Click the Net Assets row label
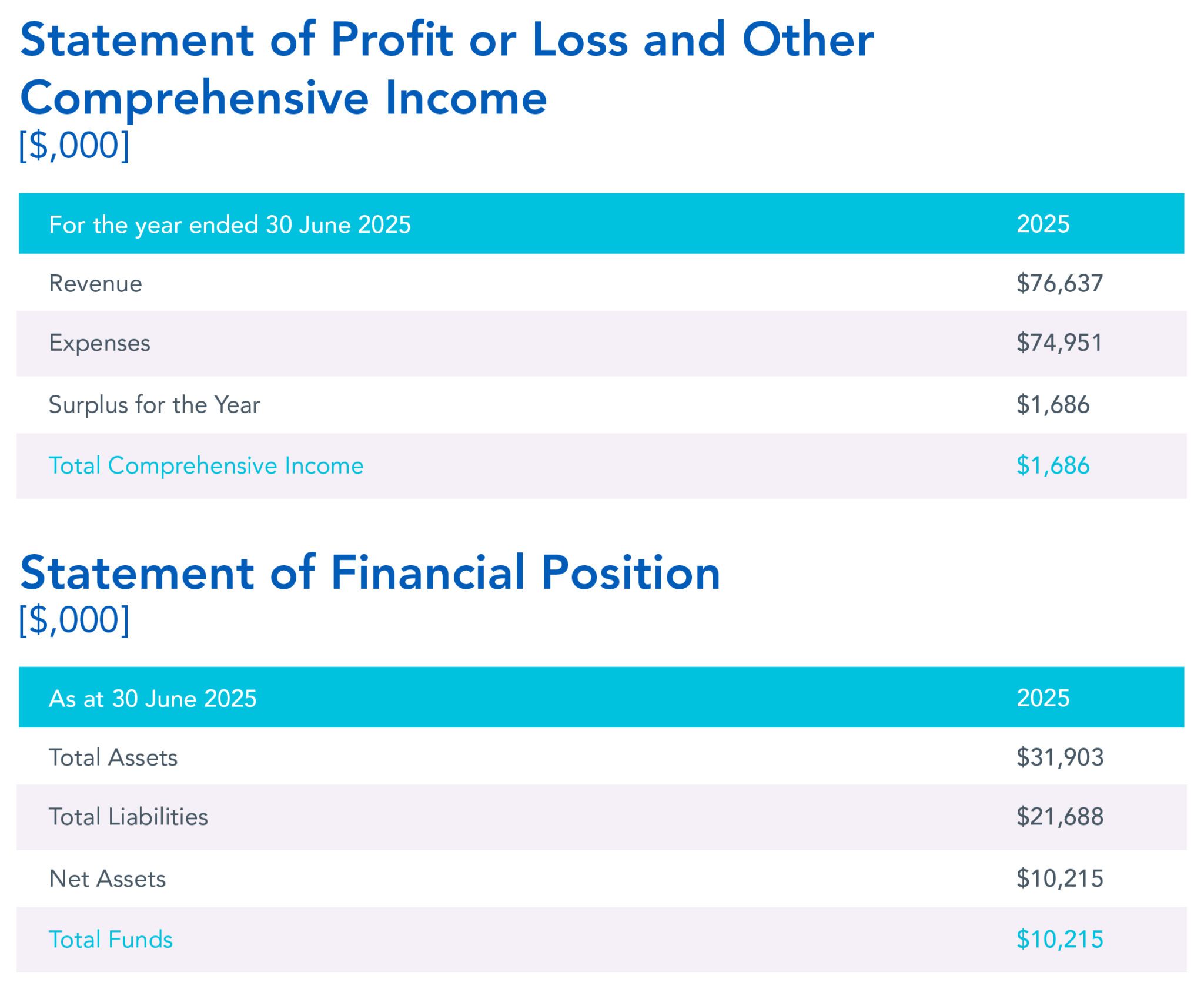This screenshot has height=996, width=1204. [x=107, y=879]
